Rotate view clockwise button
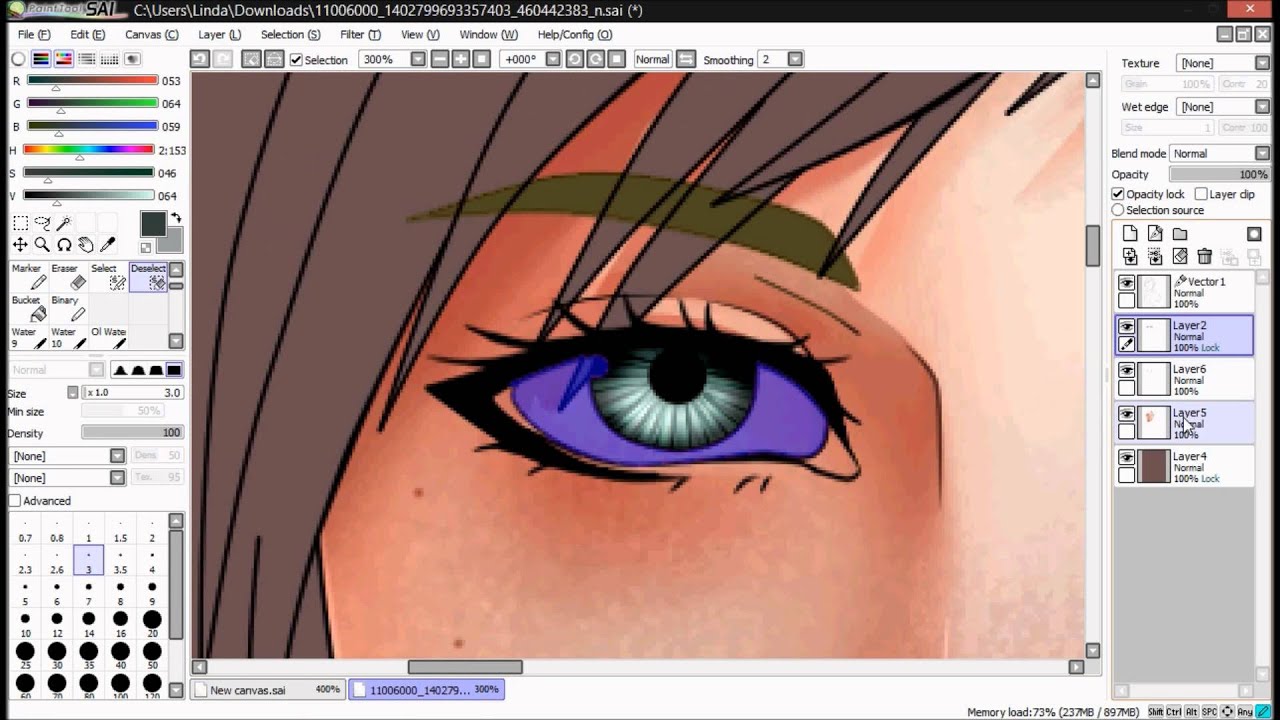The height and width of the screenshot is (720, 1280). [x=596, y=59]
